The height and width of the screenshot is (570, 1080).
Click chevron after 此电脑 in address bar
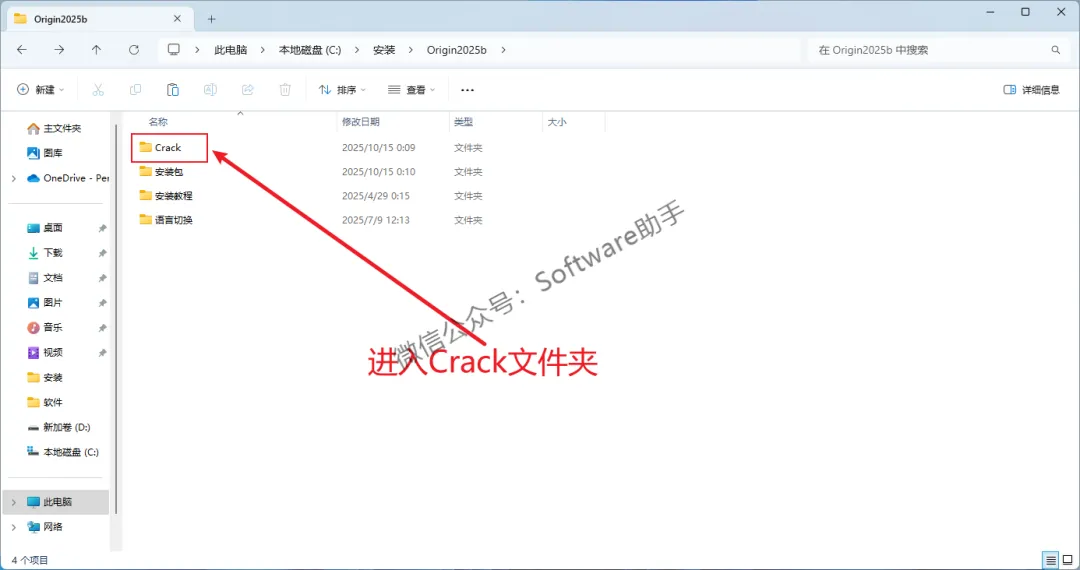click(x=262, y=50)
